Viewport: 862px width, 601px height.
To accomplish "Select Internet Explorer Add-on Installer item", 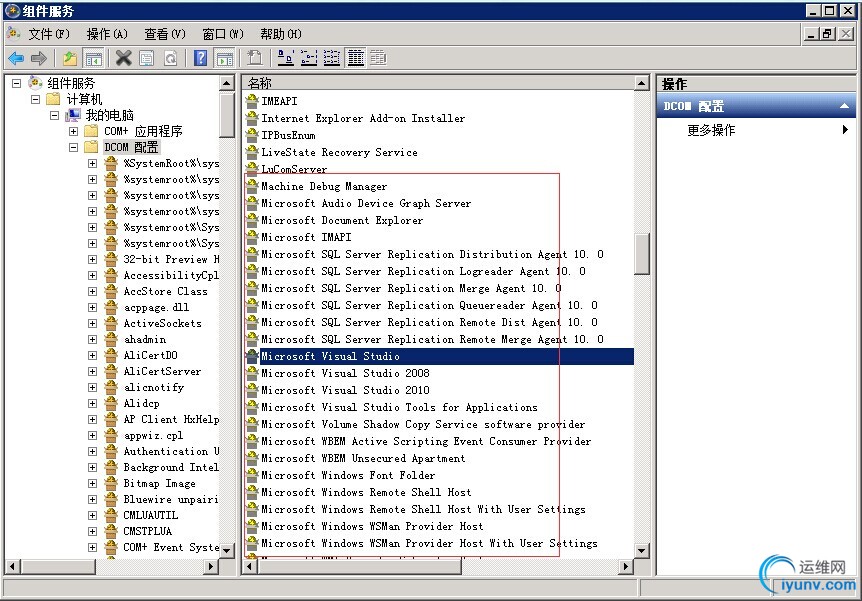I will (363, 118).
